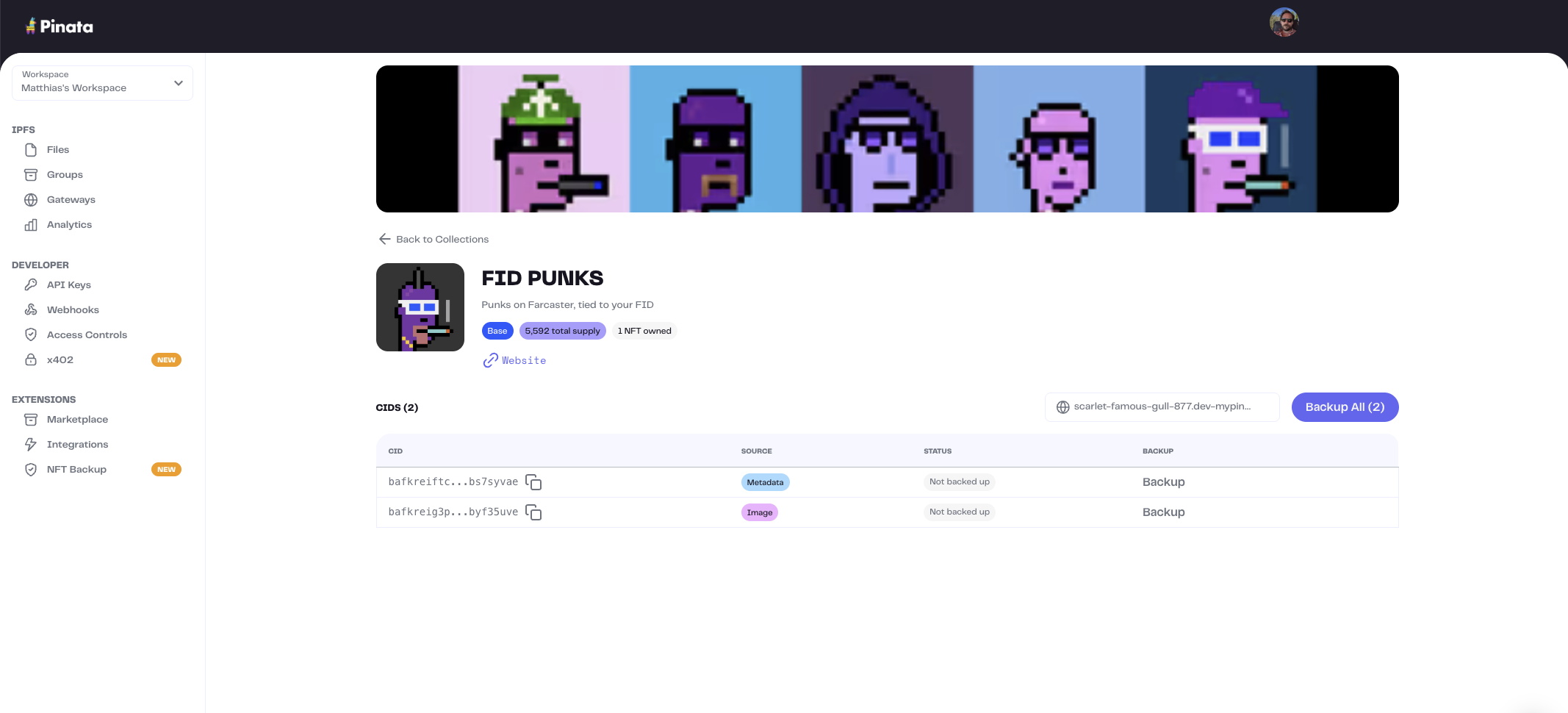Image resolution: width=1568 pixels, height=713 pixels.
Task: Click Backup All (2) button
Action: coord(1345,407)
